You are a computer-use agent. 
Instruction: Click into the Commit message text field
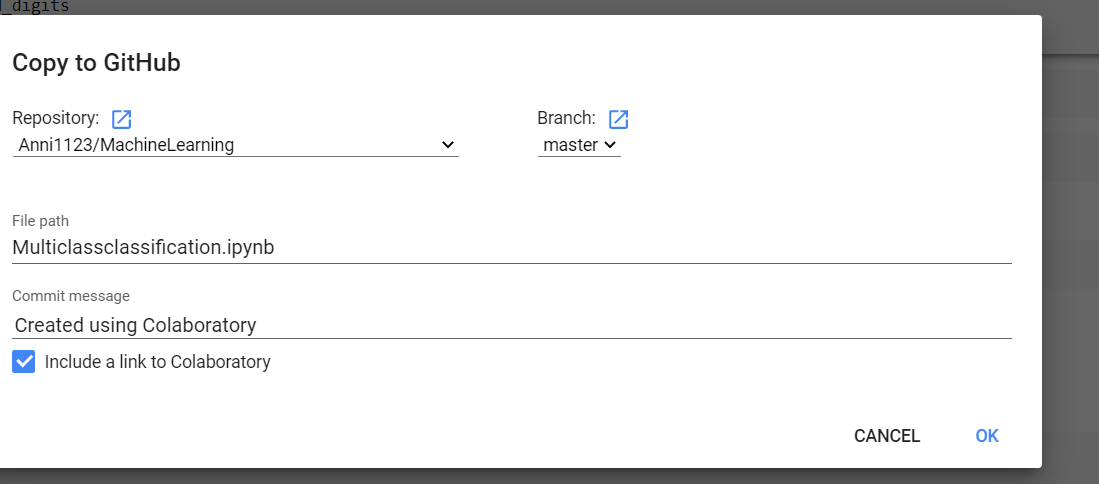coord(510,325)
